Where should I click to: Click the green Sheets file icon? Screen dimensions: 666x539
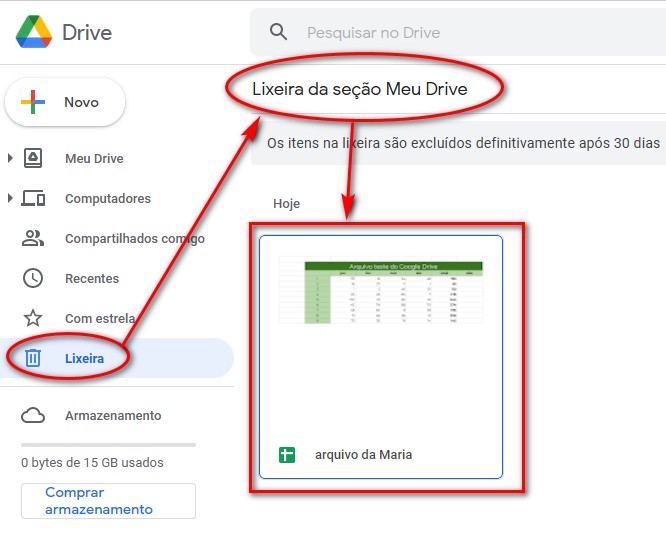(287, 455)
